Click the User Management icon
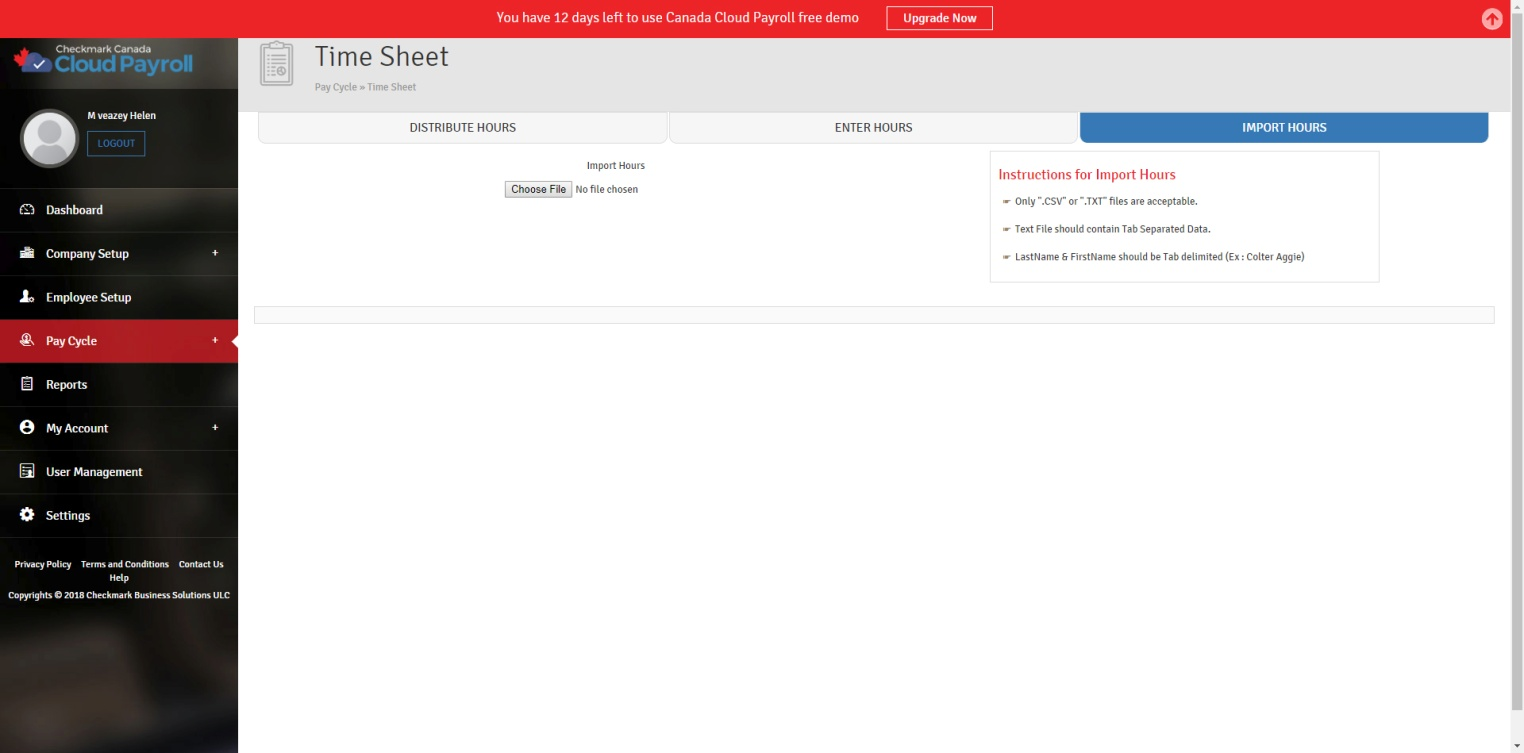Screen dimensions: 1524x753 pyautogui.click(x=27, y=471)
